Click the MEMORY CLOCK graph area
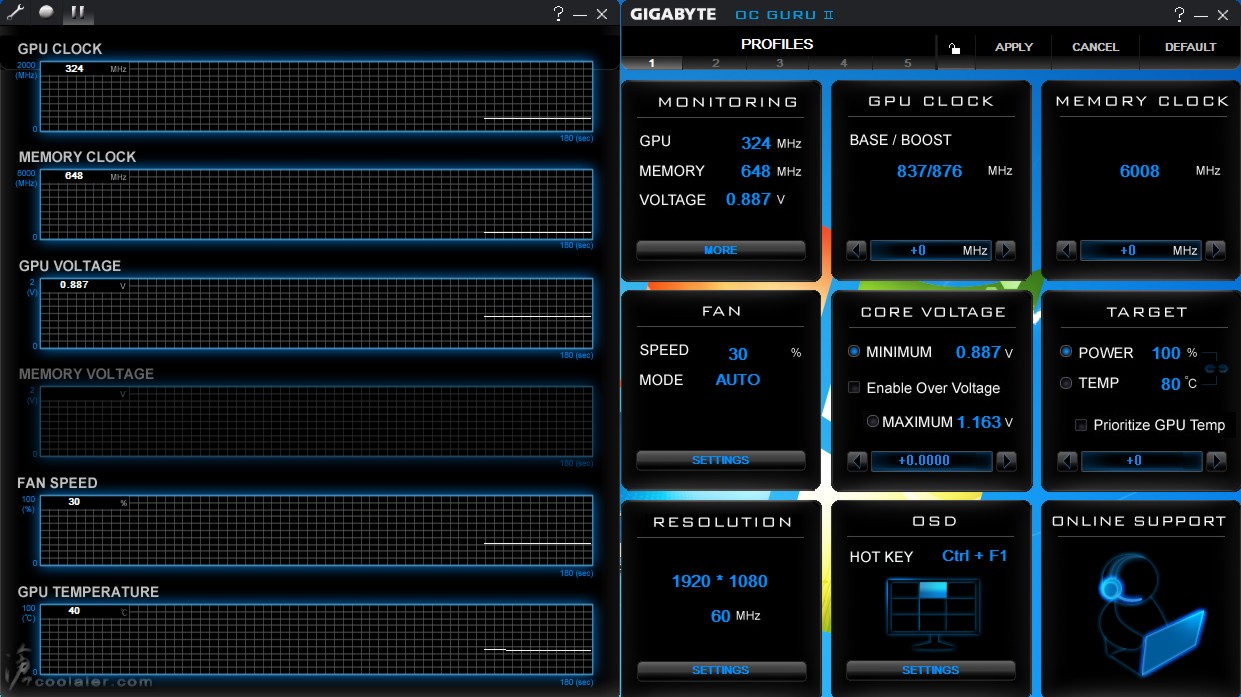 (316, 204)
